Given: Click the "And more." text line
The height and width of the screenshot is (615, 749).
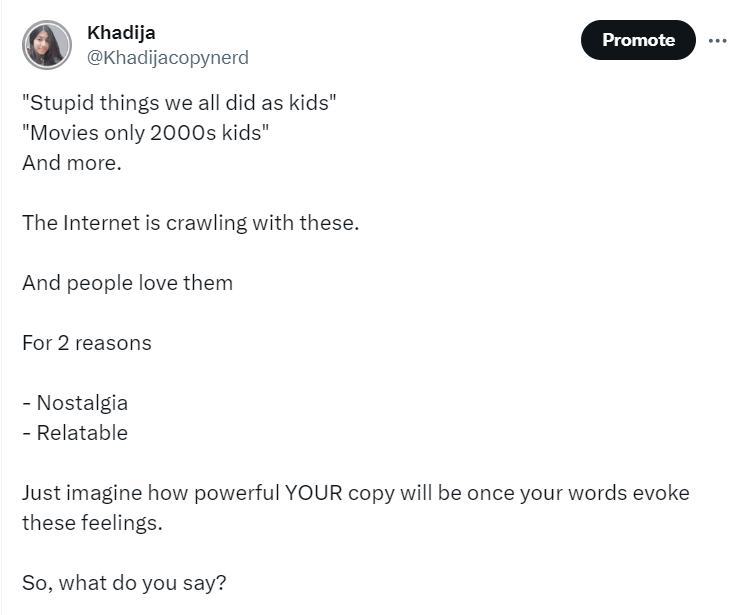Looking at the screenshot, I should (72, 162).
